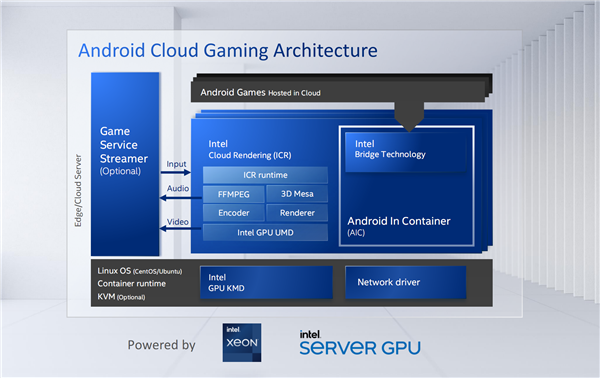Click the Input arrow pointing right
Viewport: 600px width, 378px height.
click(x=176, y=173)
